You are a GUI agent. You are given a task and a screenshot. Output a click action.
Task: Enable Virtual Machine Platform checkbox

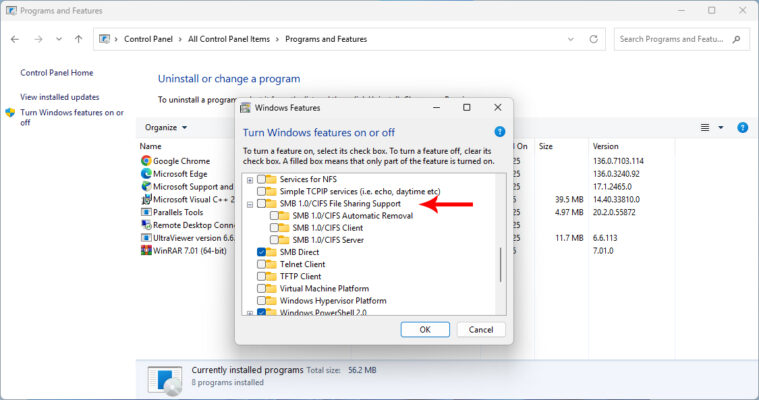pos(261,288)
